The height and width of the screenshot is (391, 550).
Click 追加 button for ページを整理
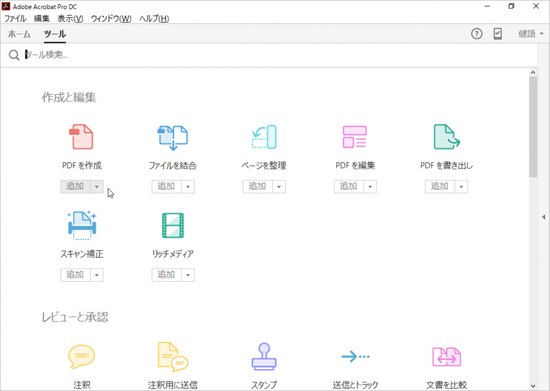pyautogui.click(x=258, y=187)
